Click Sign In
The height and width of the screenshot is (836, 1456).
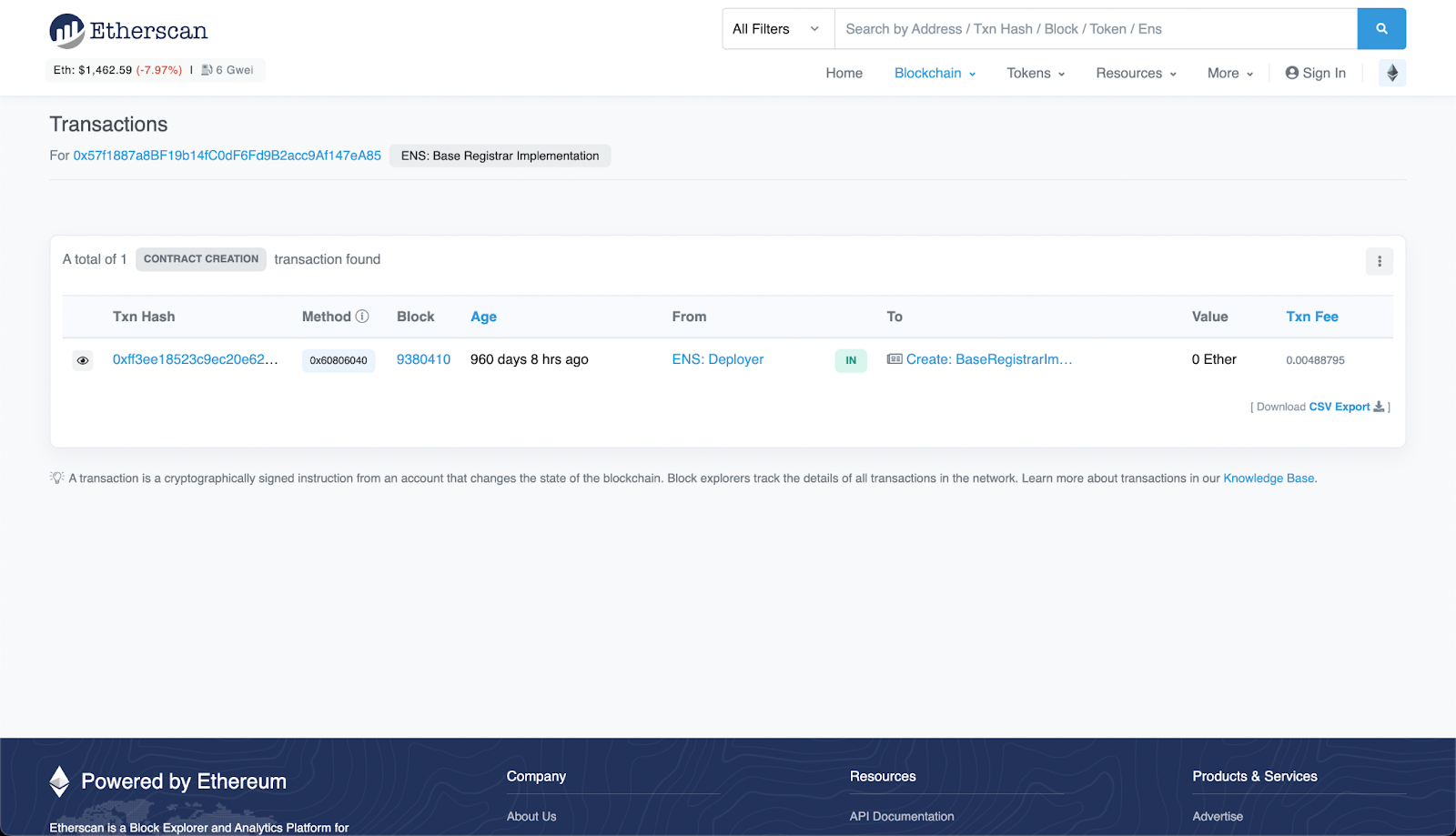pyautogui.click(x=1315, y=73)
